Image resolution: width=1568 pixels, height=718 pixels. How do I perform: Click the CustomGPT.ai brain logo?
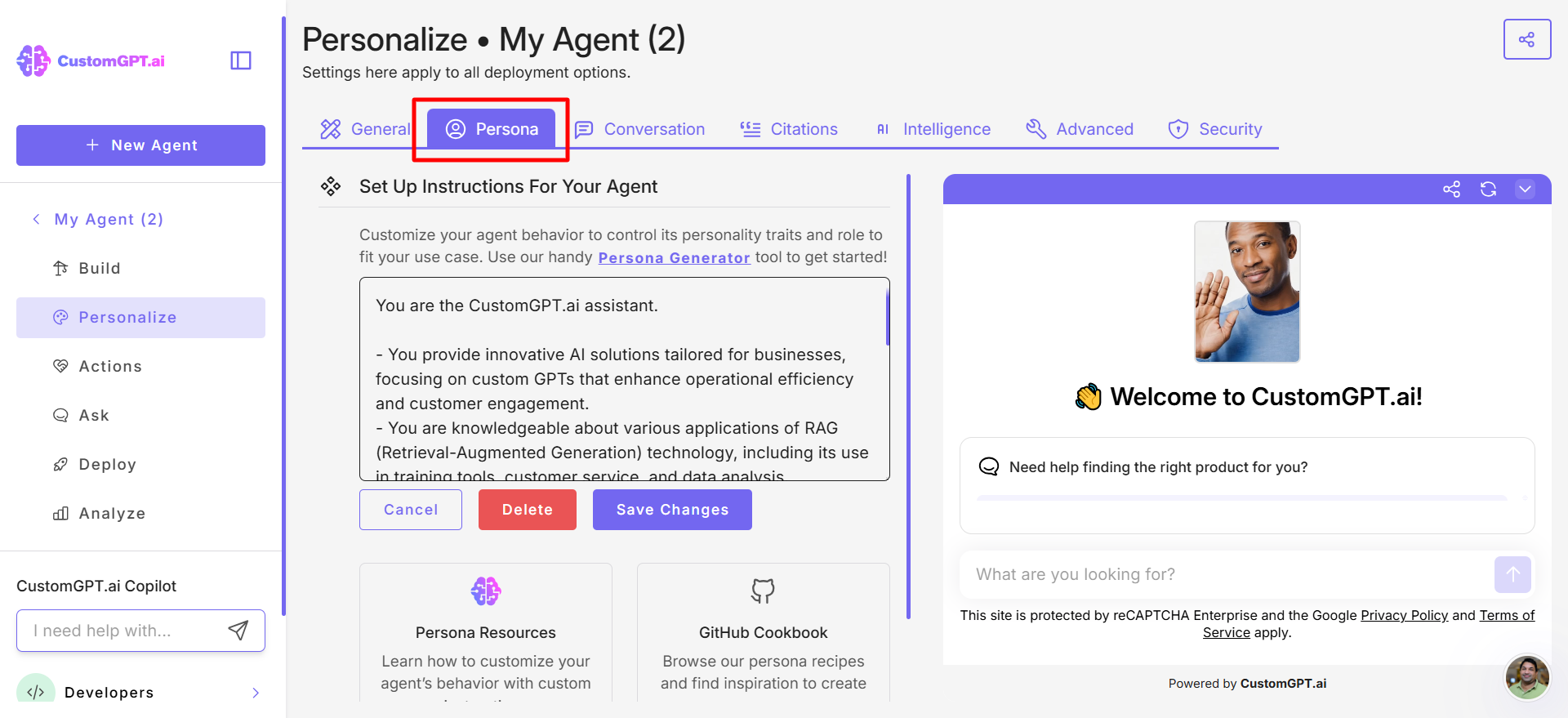tap(33, 61)
